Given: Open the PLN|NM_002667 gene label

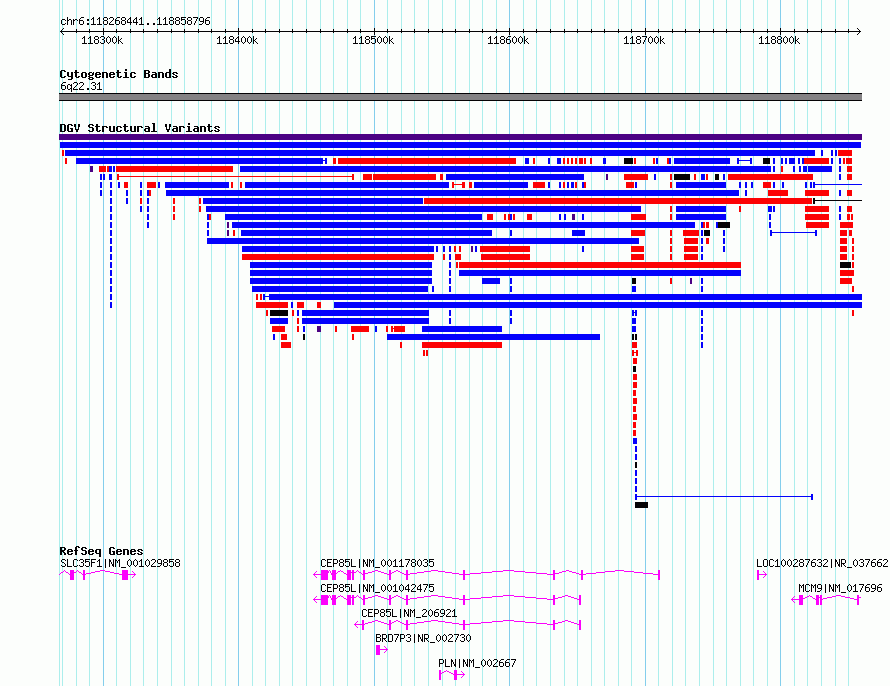Looking at the screenshot, I should (x=477, y=663).
